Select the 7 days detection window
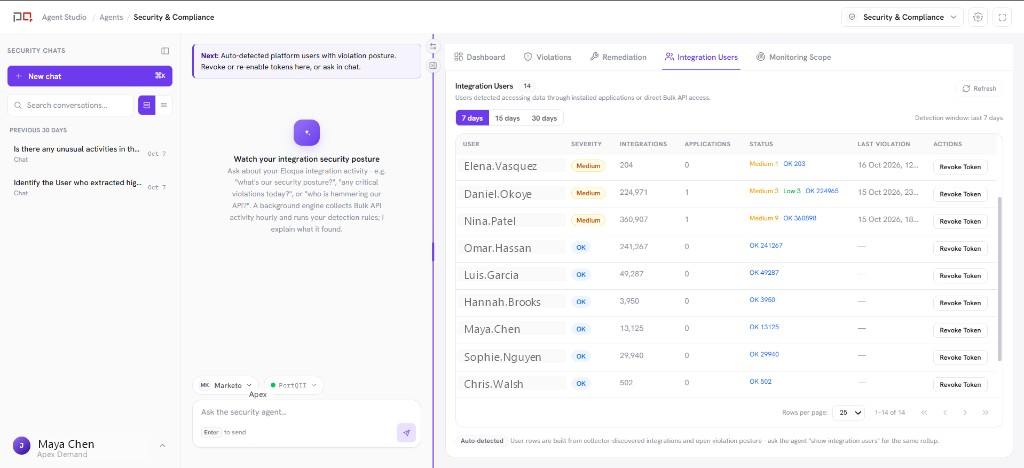The height and width of the screenshot is (468, 1024). [472, 118]
